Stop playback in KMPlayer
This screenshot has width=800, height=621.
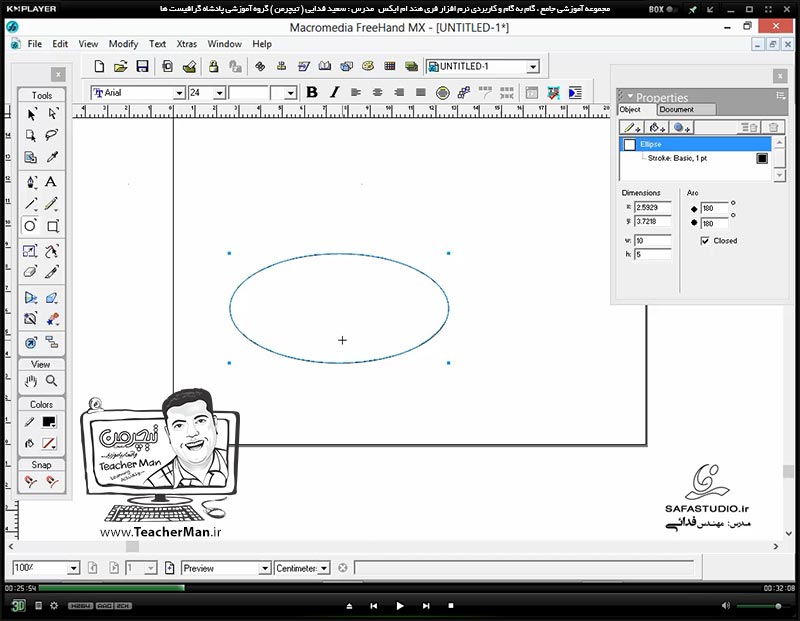tap(451, 606)
